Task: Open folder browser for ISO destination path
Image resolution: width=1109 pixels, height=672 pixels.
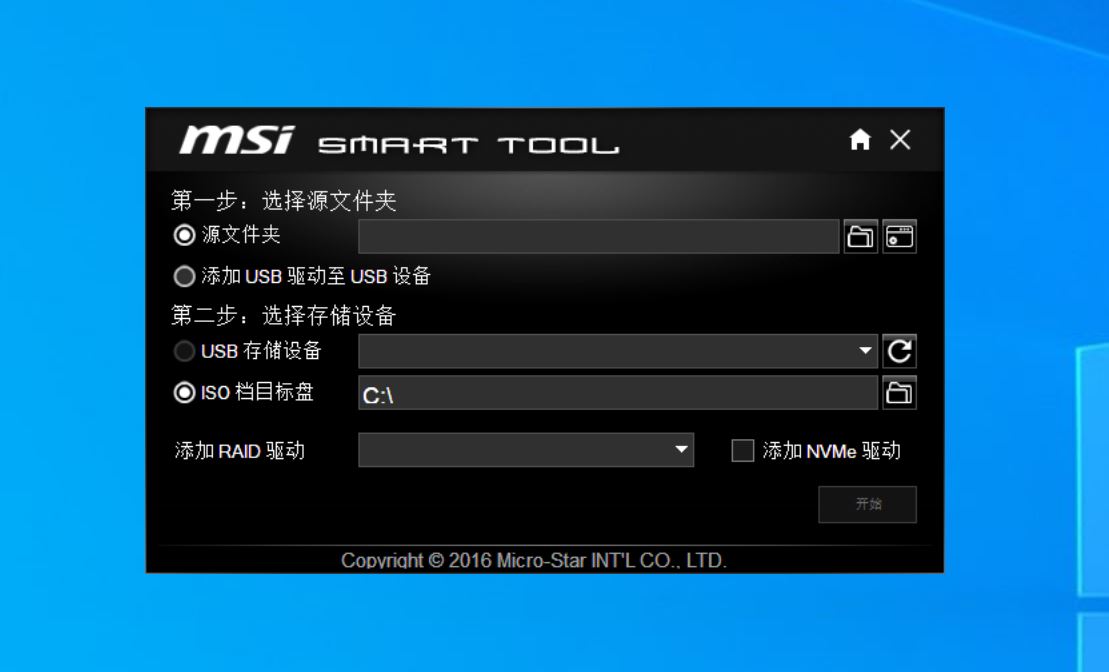Action: tap(899, 393)
